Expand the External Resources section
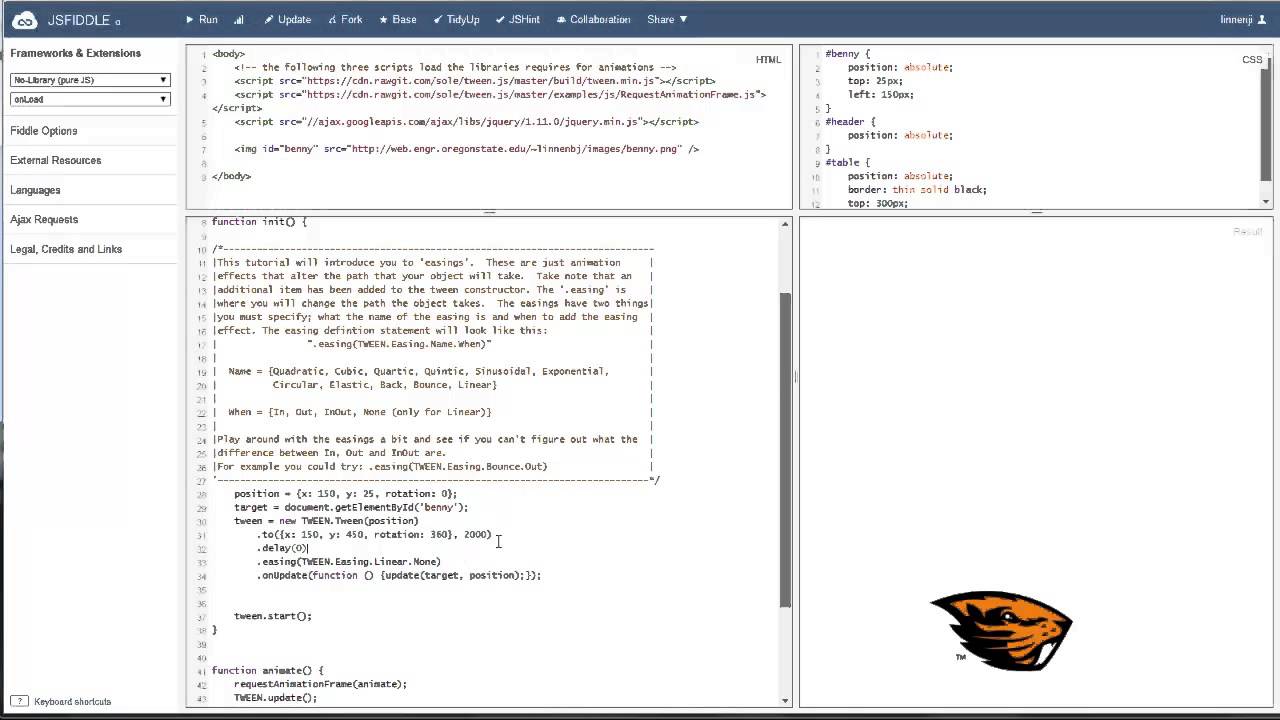 tap(56, 160)
